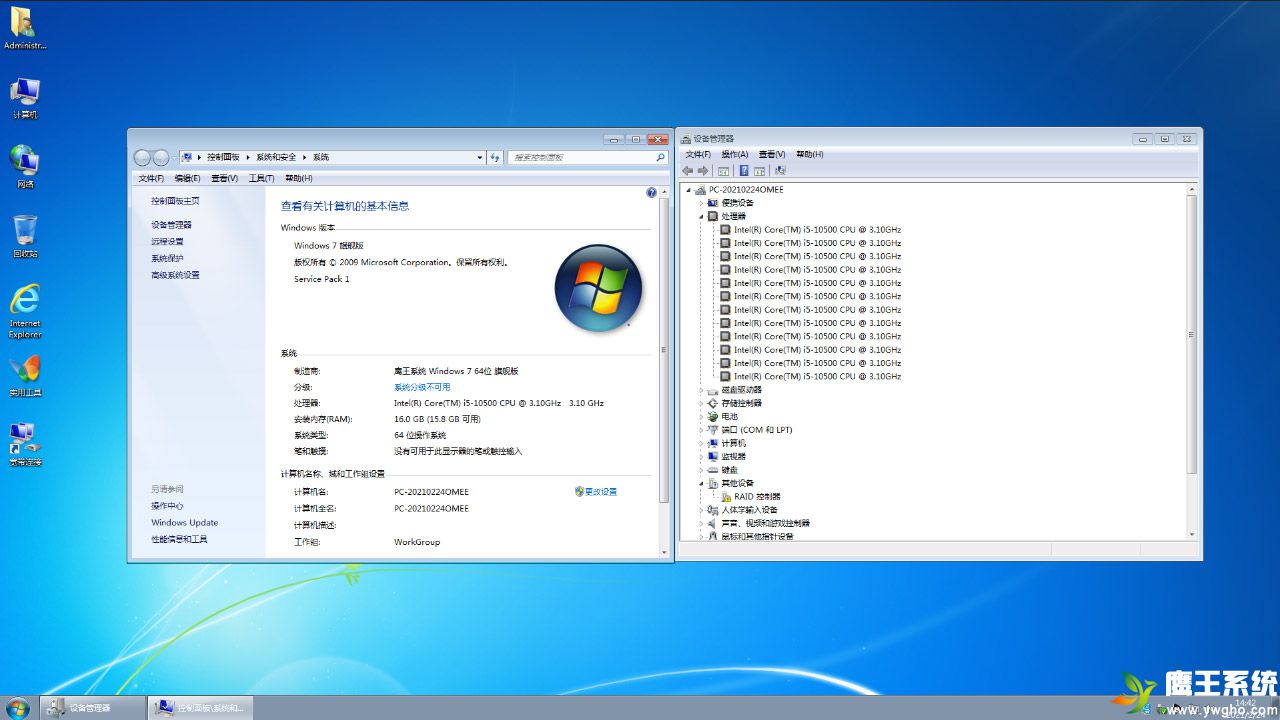Click the 更改设置 link with shield
1280x720 pixels.
596,491
